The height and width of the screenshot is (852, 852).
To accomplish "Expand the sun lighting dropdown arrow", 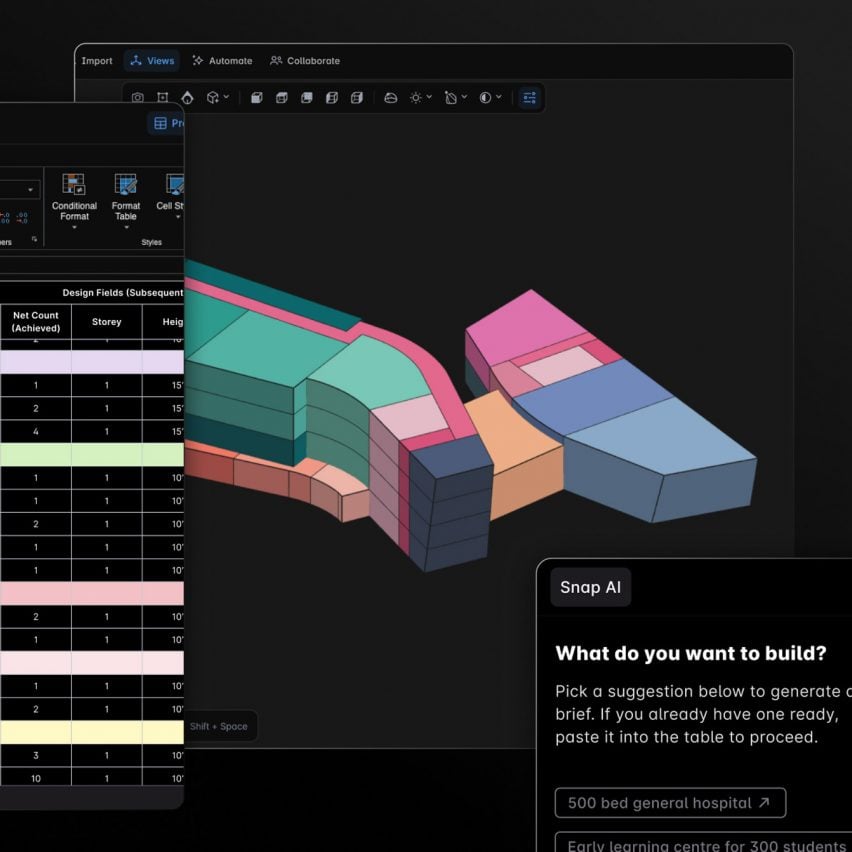I will coord(429,97).
